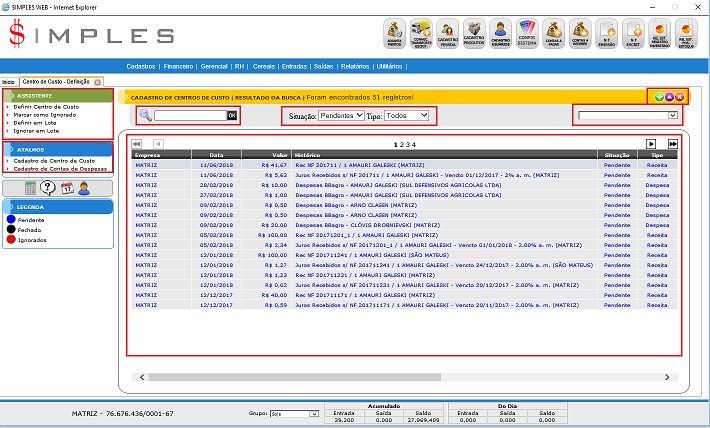Click in the search text field
Screen dimensions: 710x428
click(190, 116)
